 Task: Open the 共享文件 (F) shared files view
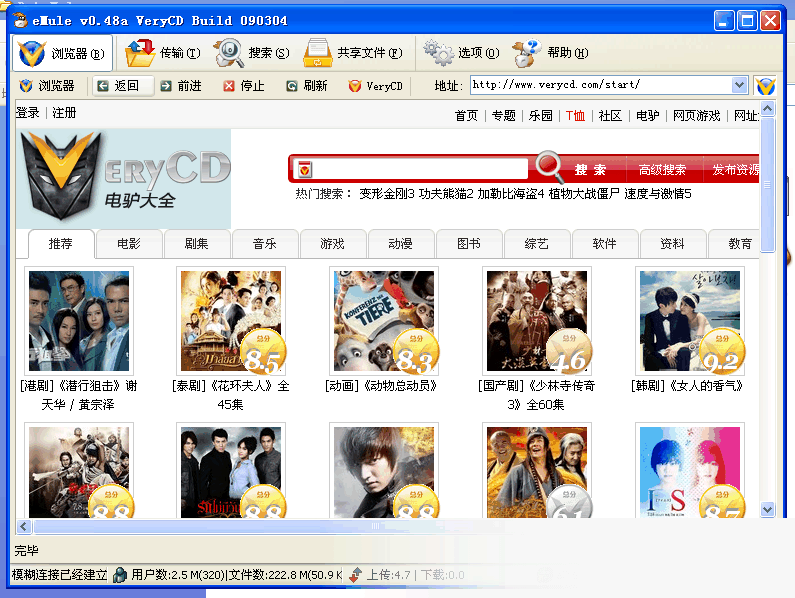click(353, 53)
